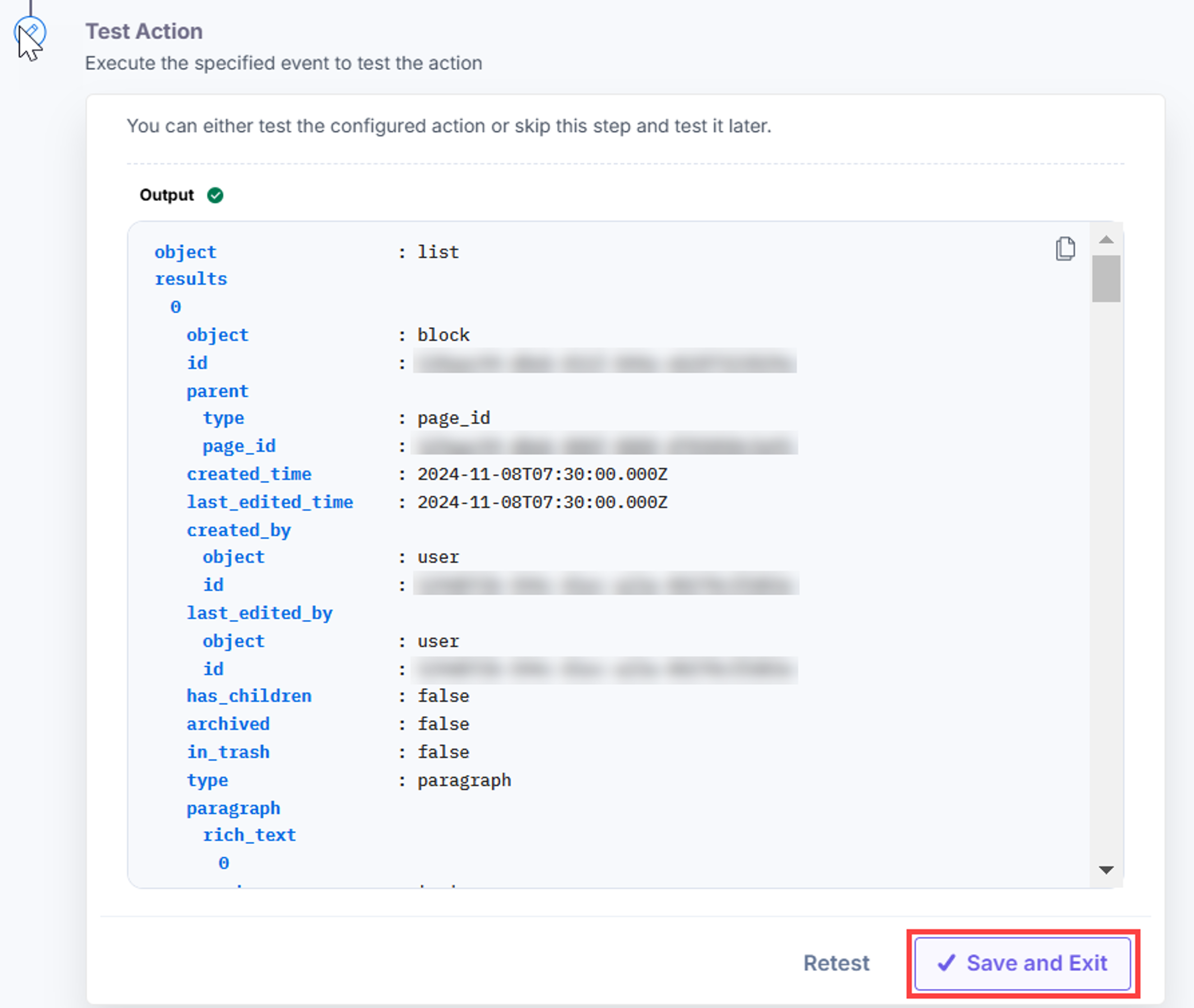1194x1008 pixels.
Task: Click the 'rich_text' key
Action: click(249, 835)
